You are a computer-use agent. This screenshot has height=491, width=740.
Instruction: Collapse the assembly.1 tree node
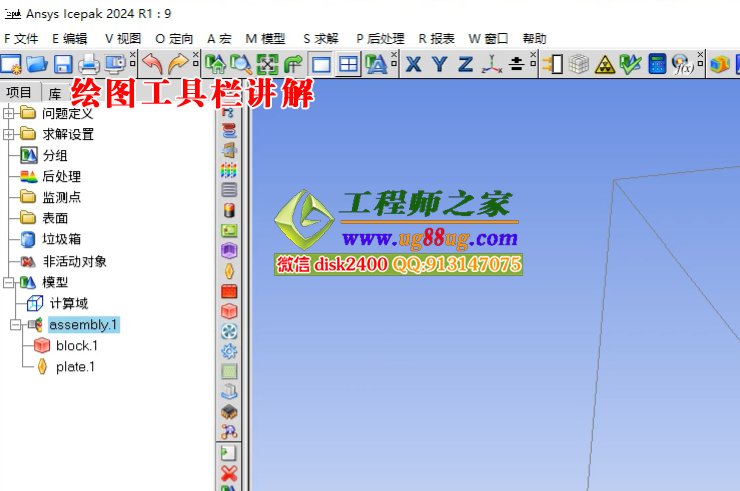click(14, 325)
